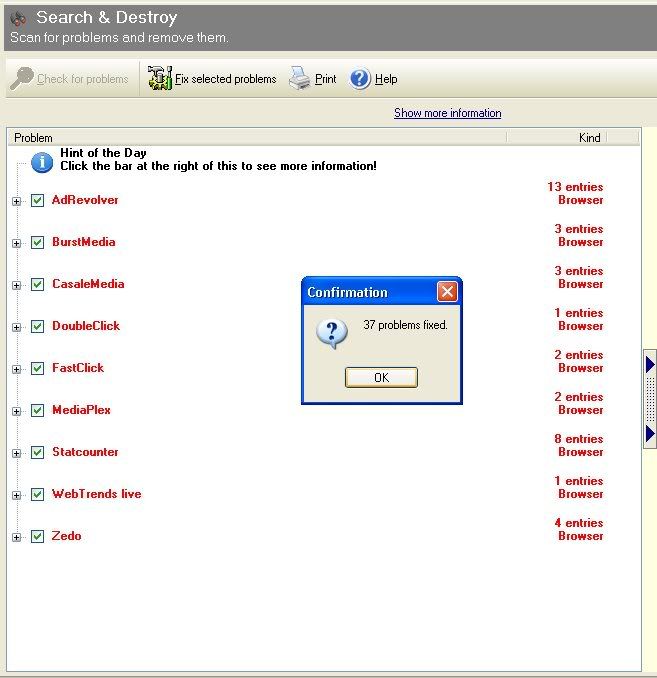Click the Help question mark icon
The width and height of the screenshot is (657, 678).
pos(359,79)
